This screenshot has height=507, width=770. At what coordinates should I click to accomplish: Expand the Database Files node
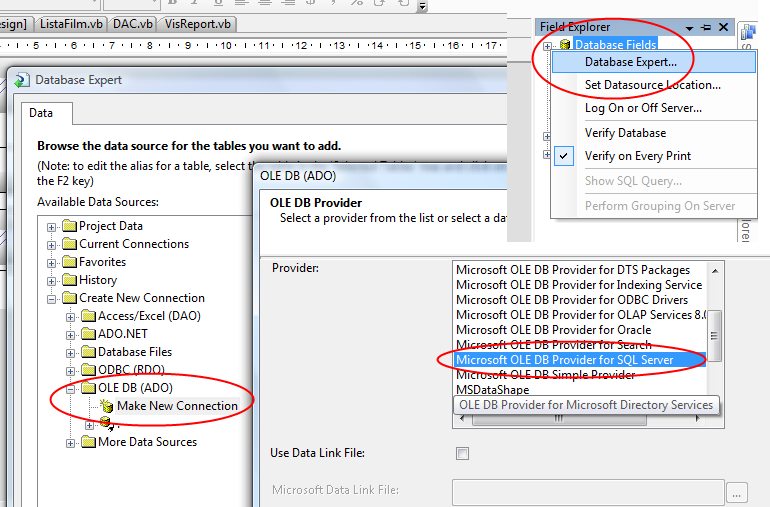point(70,353)
